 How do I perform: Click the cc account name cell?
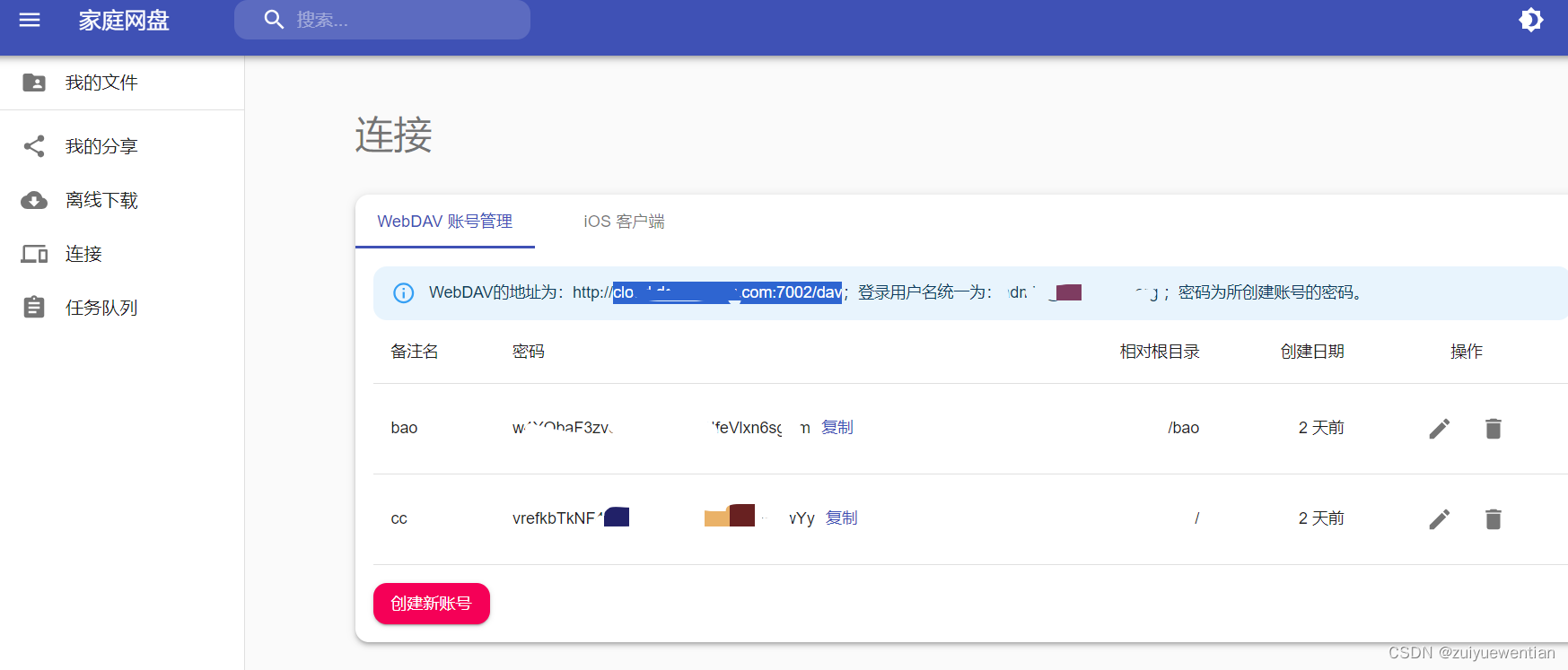point(399,519)
